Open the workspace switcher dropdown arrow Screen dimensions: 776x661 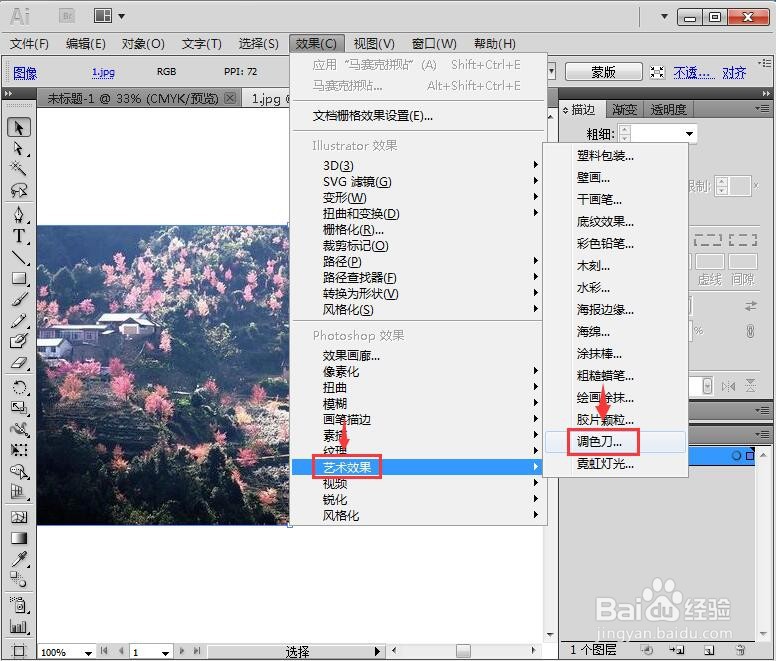click(664, 16)
